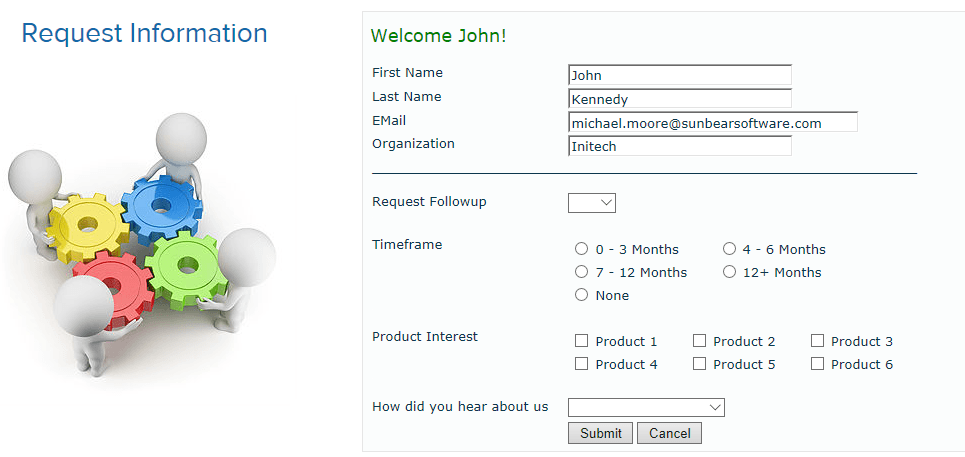
Task: Select the 0 - 3 Months timeframe
Action: point(582,249)
